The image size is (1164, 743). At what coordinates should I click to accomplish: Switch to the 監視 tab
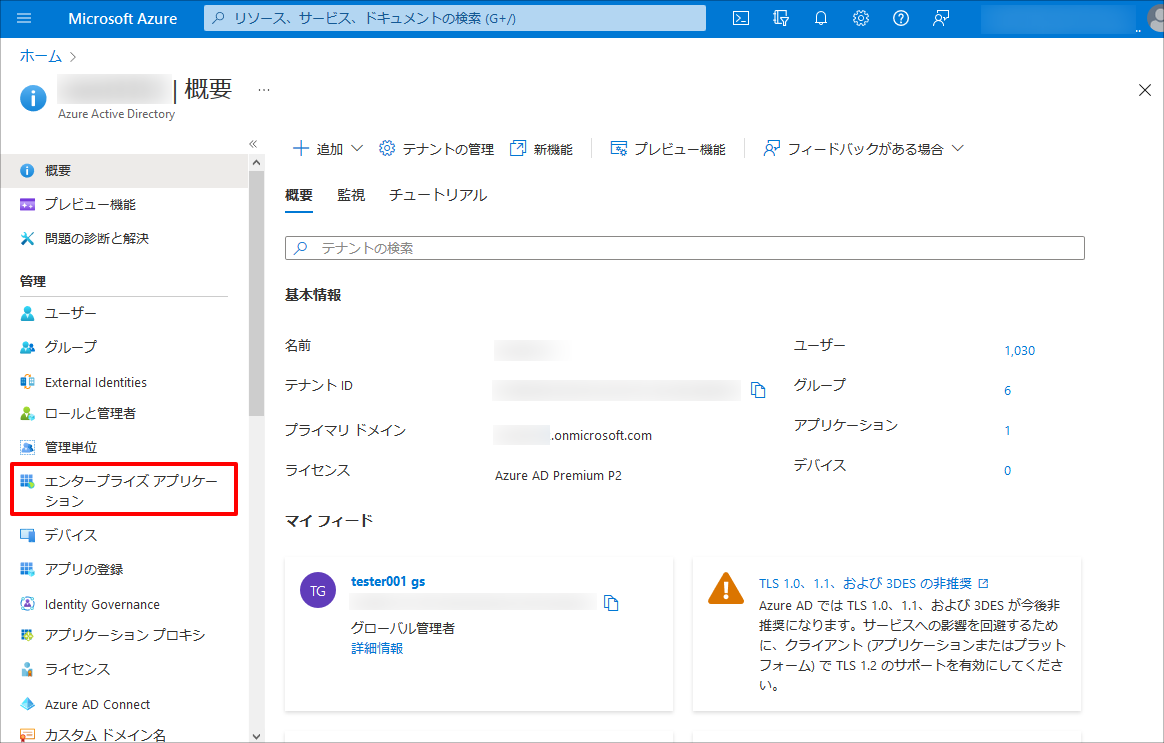coord(351,194)
